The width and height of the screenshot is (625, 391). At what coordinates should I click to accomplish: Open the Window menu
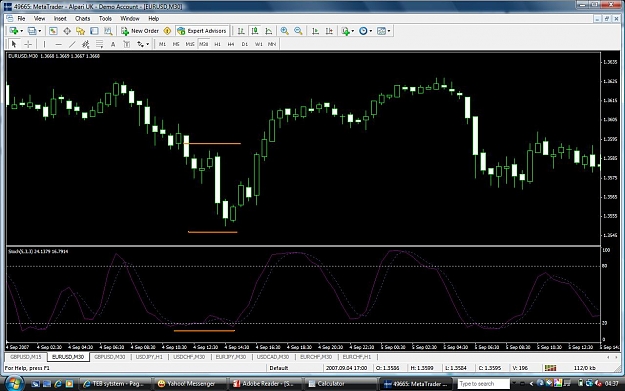click(x=130, y=18)
